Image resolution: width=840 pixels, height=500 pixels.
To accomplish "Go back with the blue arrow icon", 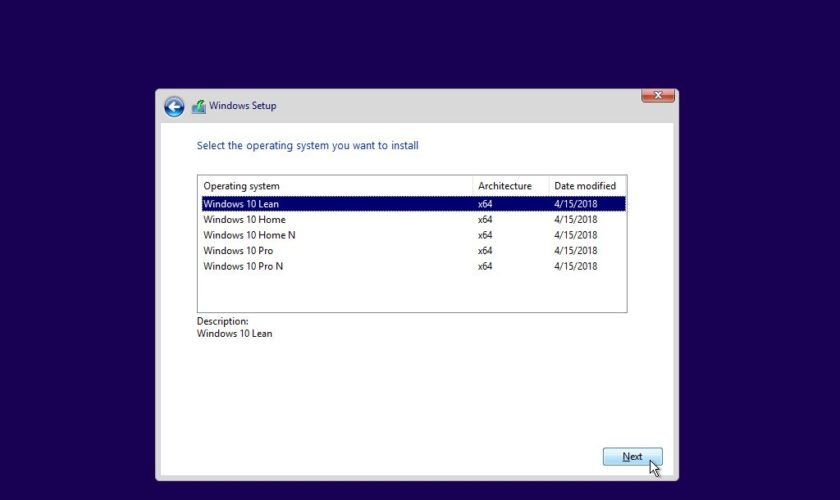I will tap(174, 107).
